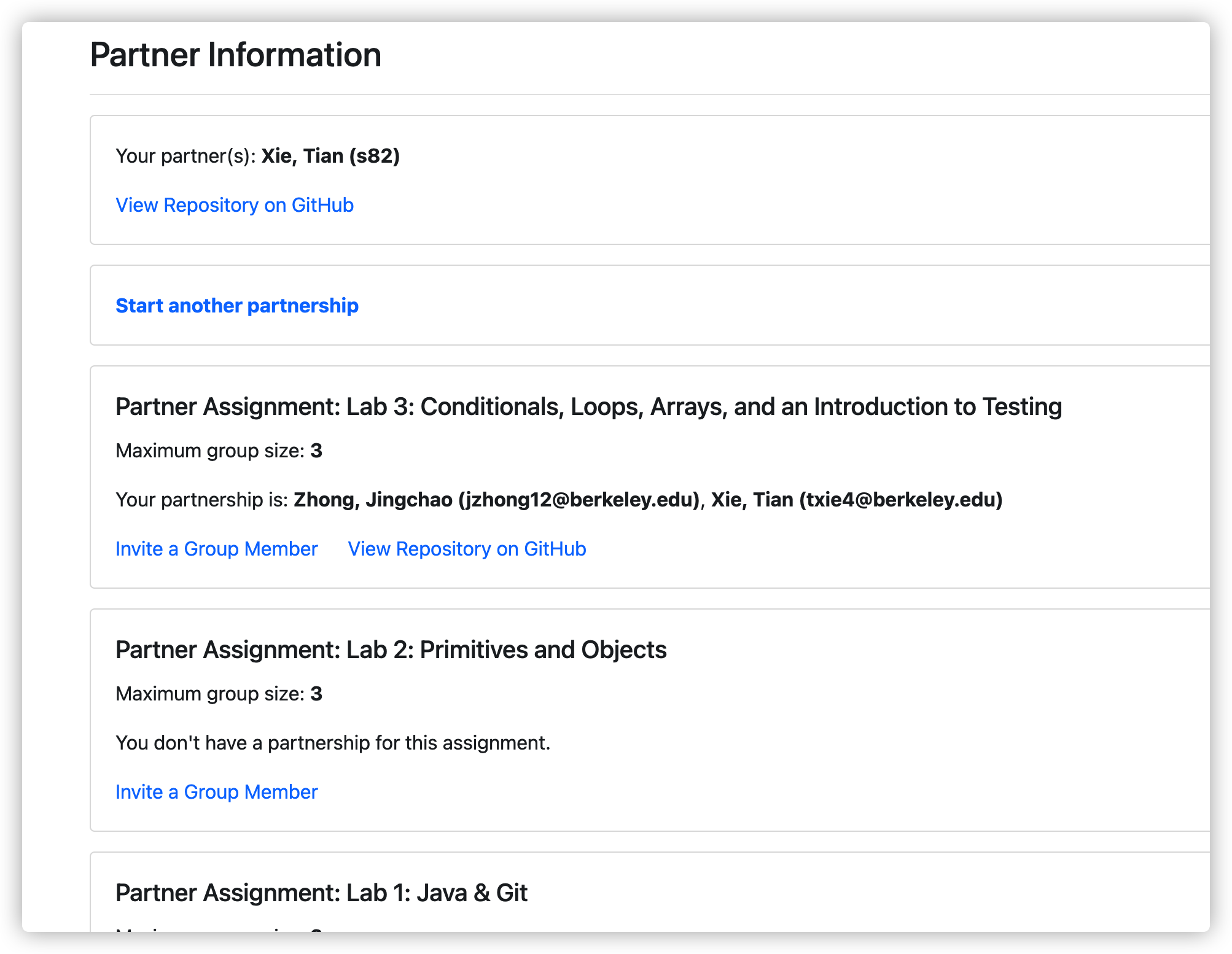Click the "Your partnership is:" label
Image resolution: width=1232 pixels, height=954 pixels.
click(202, 500)
